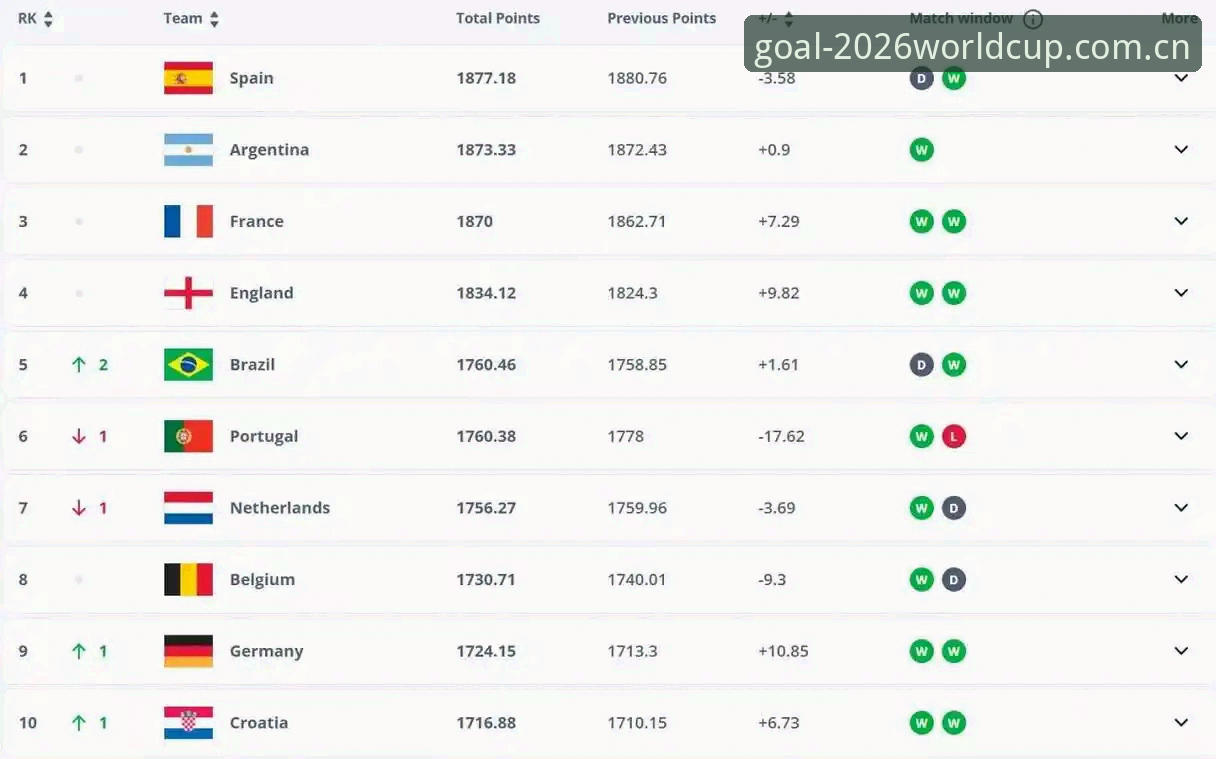Click the goal-2026worldcup.com.cn watermark banner

[x=972, y=44]
